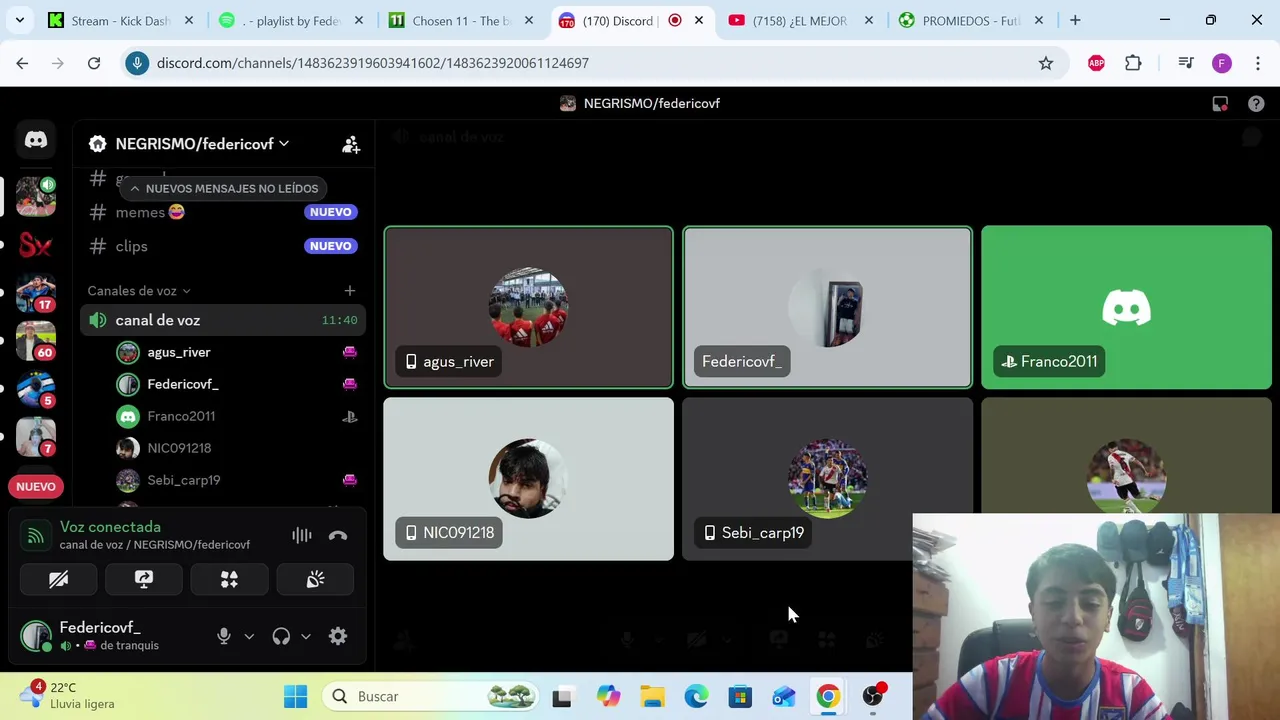This screenshot has width=1280, height=720.
Task: Click the Voz conectada status text
Action: pyautogui.click(x=110, y=527)
